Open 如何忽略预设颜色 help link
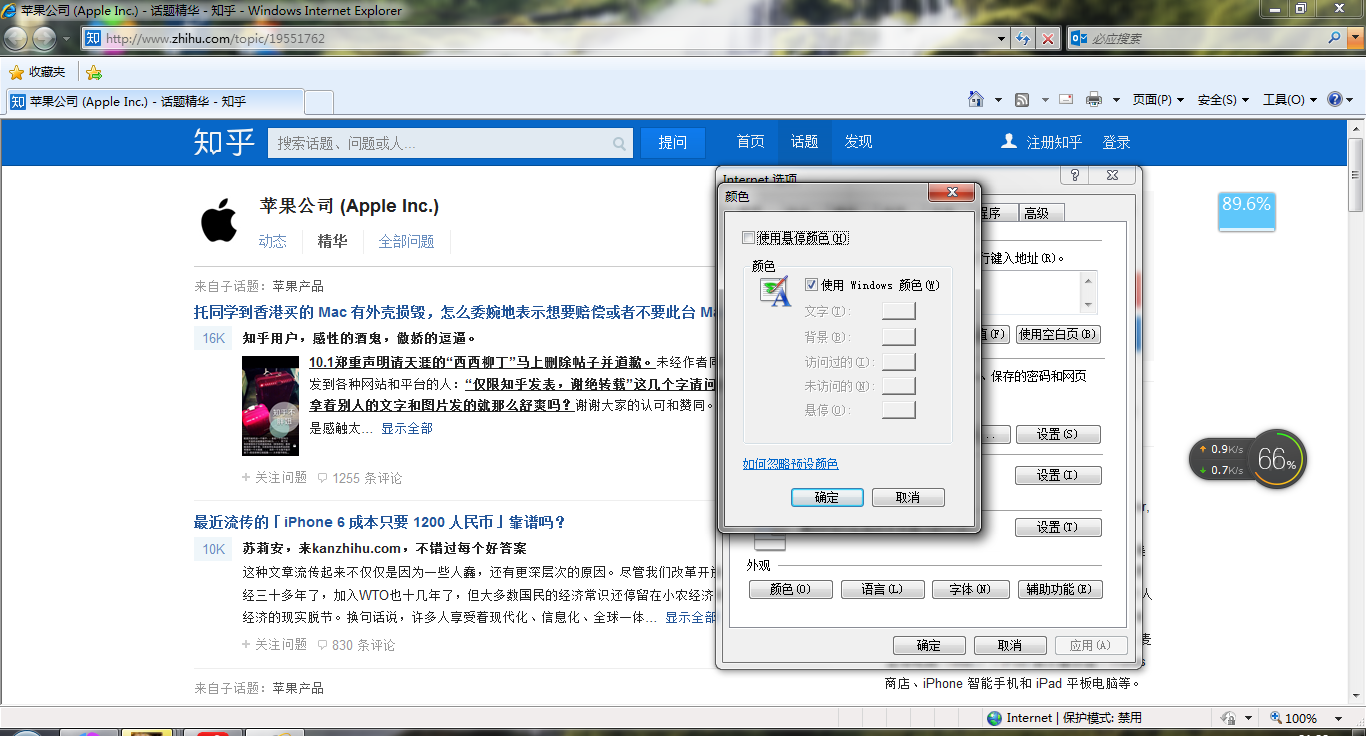The image size is (1366, 736). point(790,464)
